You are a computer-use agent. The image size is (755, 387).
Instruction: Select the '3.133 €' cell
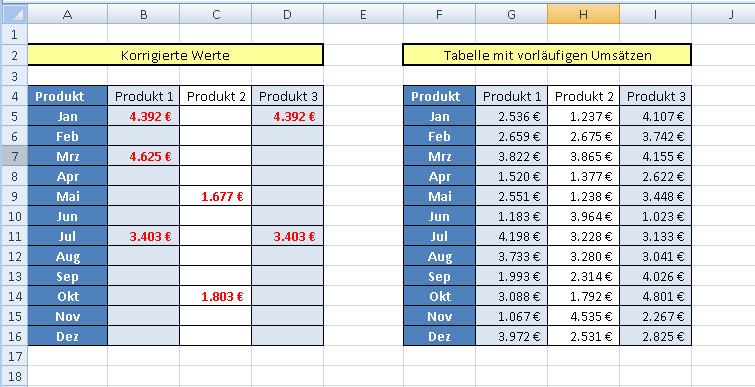click(x=655, y=236)
